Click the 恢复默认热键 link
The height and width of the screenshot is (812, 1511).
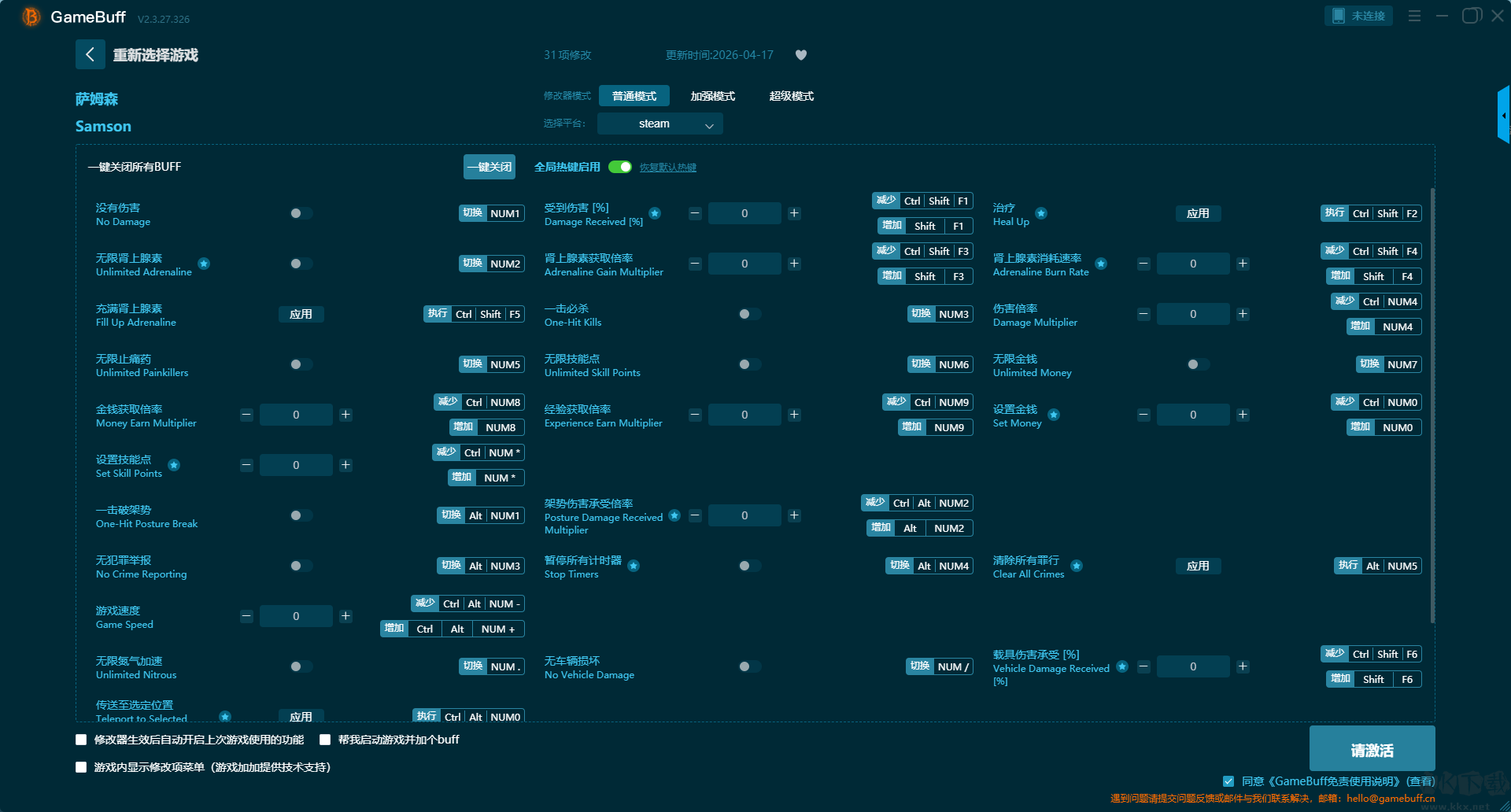668,168
